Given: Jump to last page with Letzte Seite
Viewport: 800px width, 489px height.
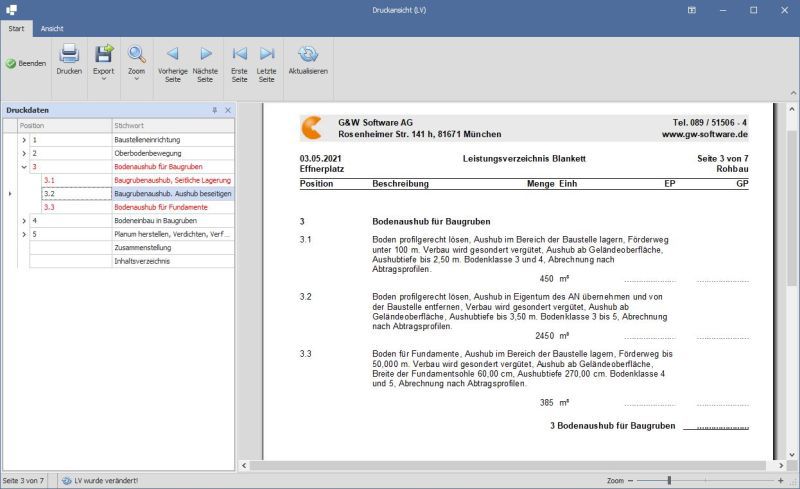Looking at the screenshot, I should coord(267,61).
